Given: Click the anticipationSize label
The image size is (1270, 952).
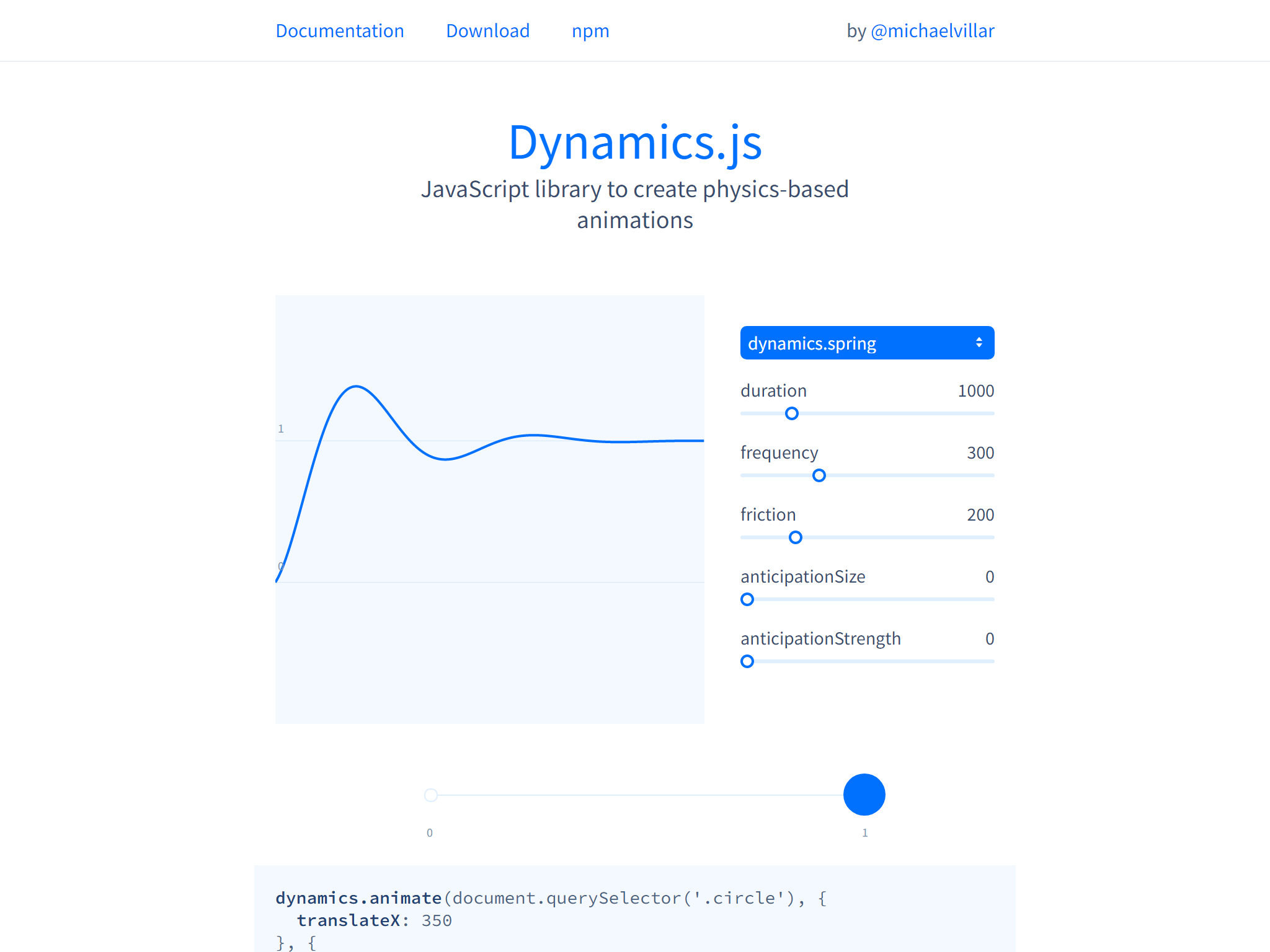Looking at the screenshot, I should tap(802, 577).
